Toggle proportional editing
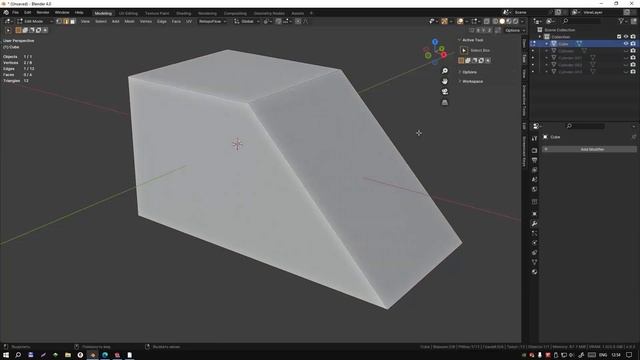 coord(298,21)
